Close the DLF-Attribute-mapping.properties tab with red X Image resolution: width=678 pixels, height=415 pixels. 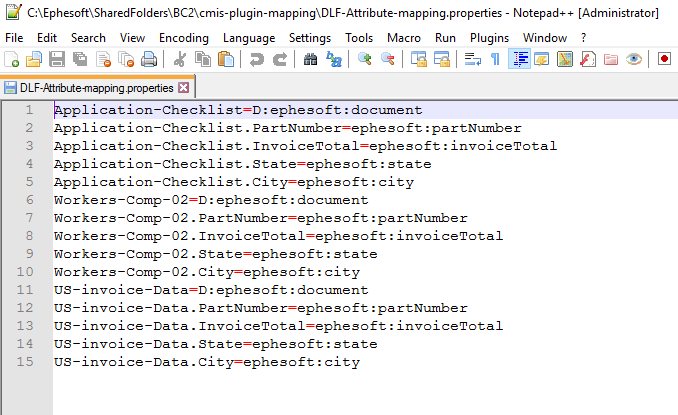tap(184, 88)
